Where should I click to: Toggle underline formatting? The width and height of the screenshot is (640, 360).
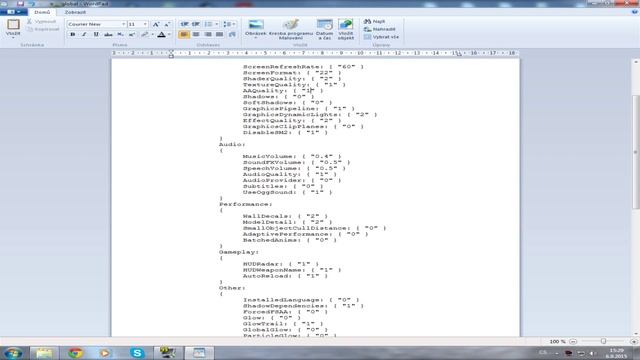pos(96,35)
